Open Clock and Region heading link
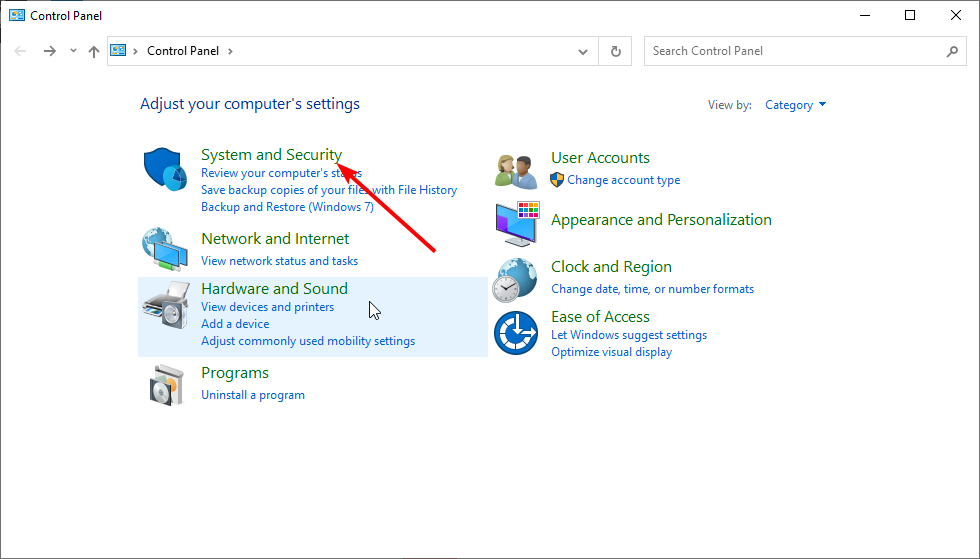Screen dimensions: 980x559 point(611,267)
